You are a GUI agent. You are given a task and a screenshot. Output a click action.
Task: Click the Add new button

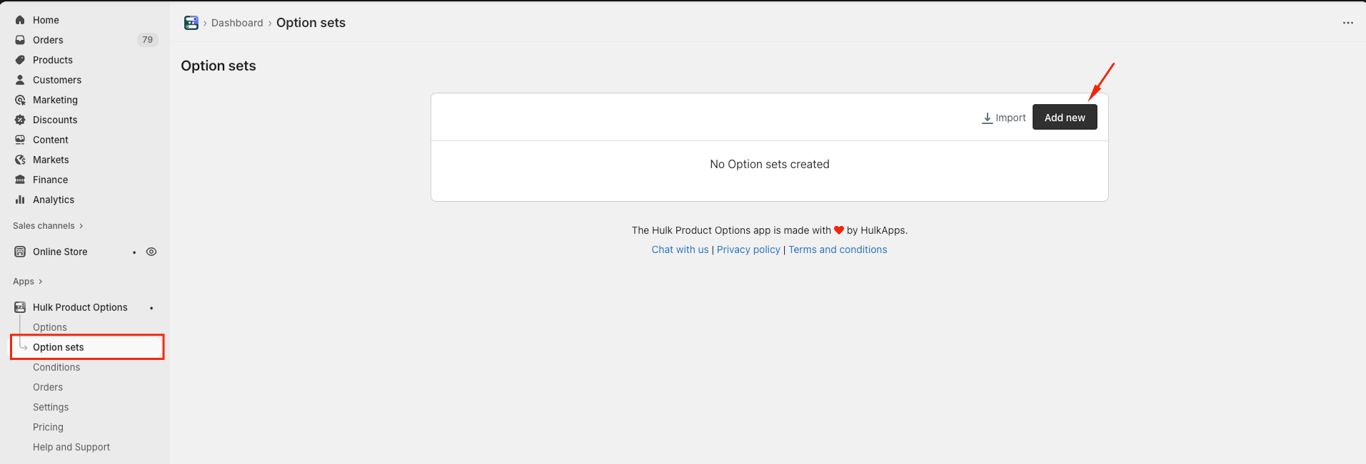pyautogui.click(x=1065, y=117)
